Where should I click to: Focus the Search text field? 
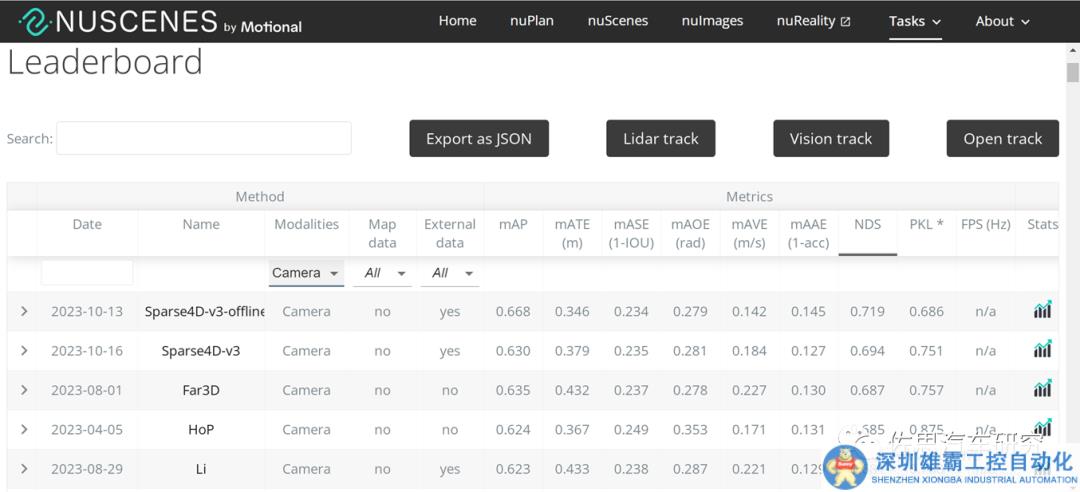click(x=204, y=139)
